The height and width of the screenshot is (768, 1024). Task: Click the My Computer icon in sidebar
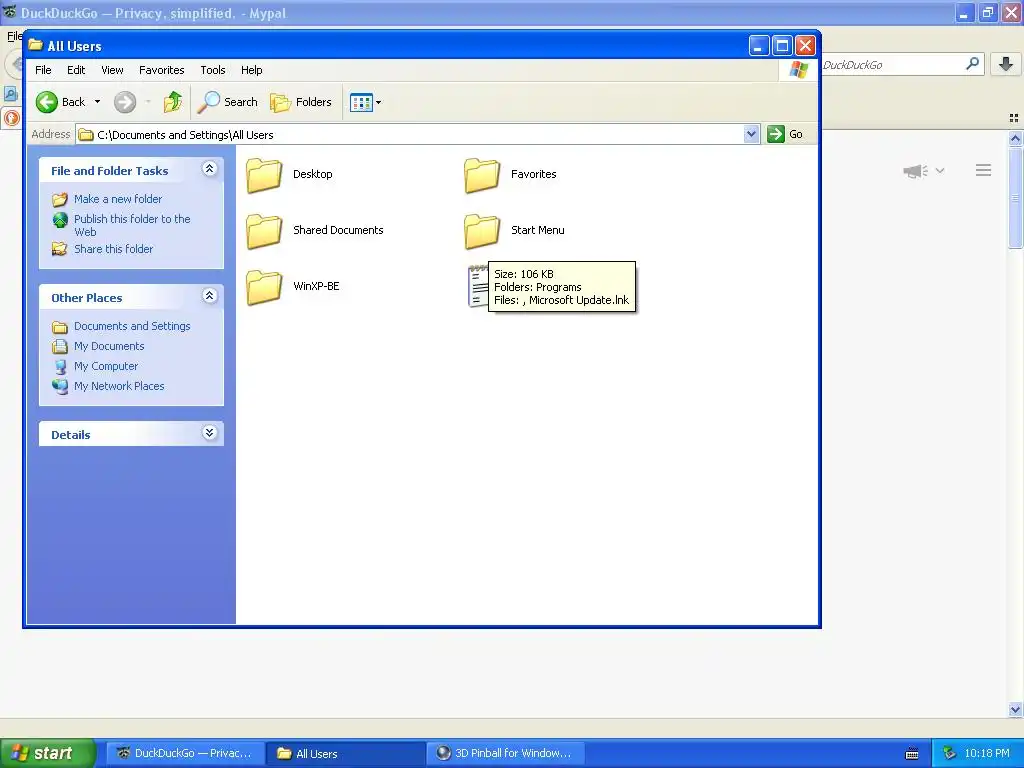pyautogui.click(x=60, y=366)
